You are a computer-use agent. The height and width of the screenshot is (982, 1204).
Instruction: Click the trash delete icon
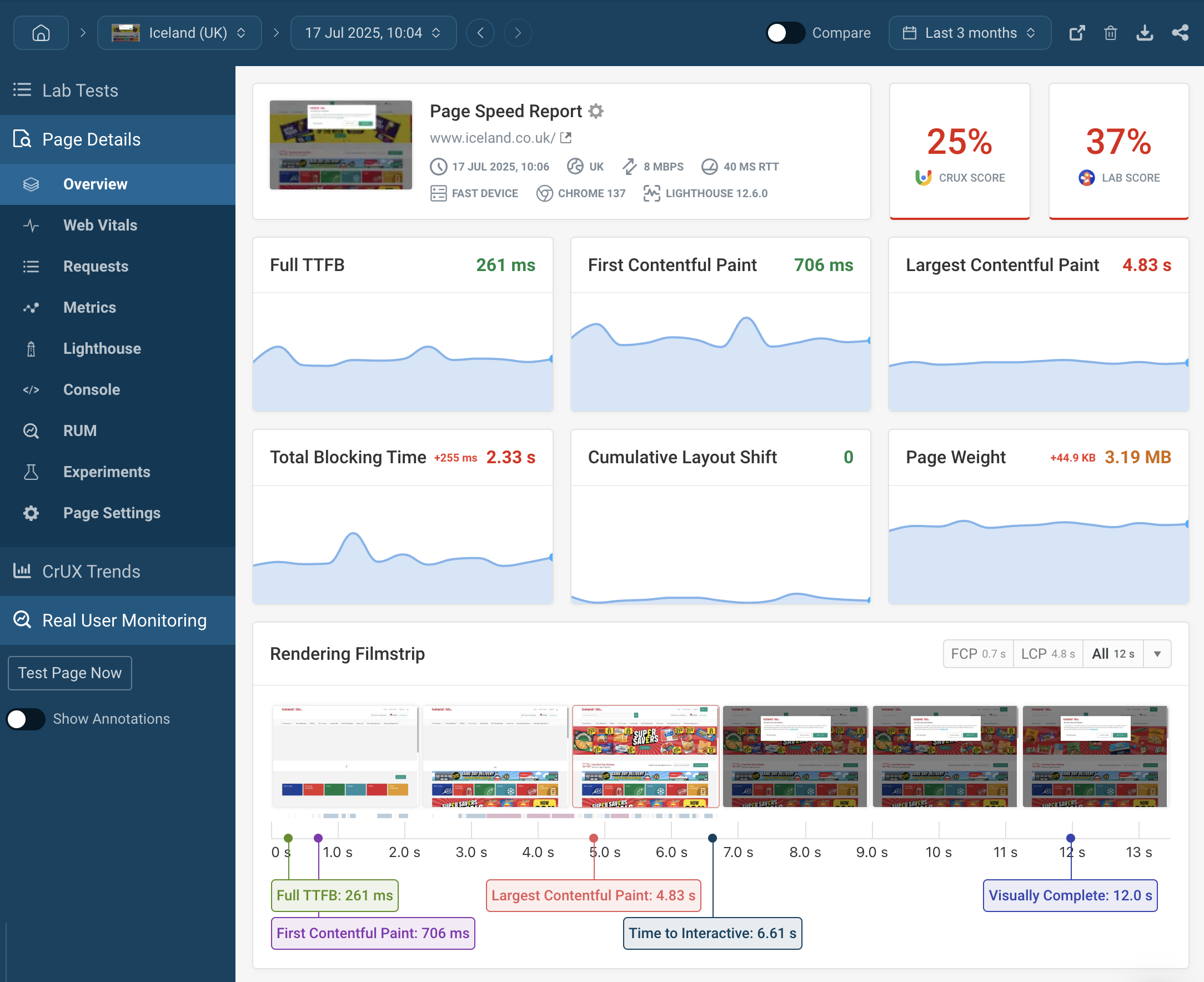click(1111, 33)
